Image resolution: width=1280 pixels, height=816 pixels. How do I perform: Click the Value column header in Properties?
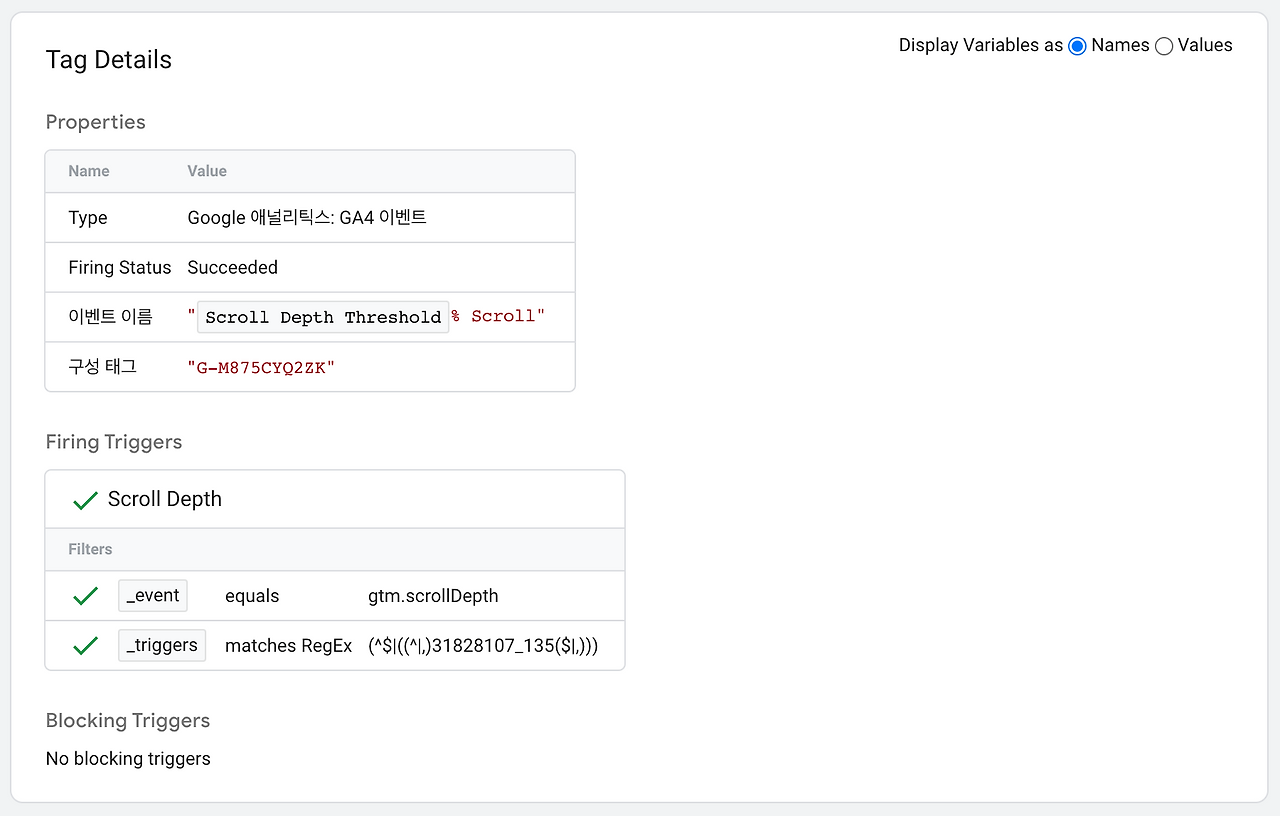point(207,171)
